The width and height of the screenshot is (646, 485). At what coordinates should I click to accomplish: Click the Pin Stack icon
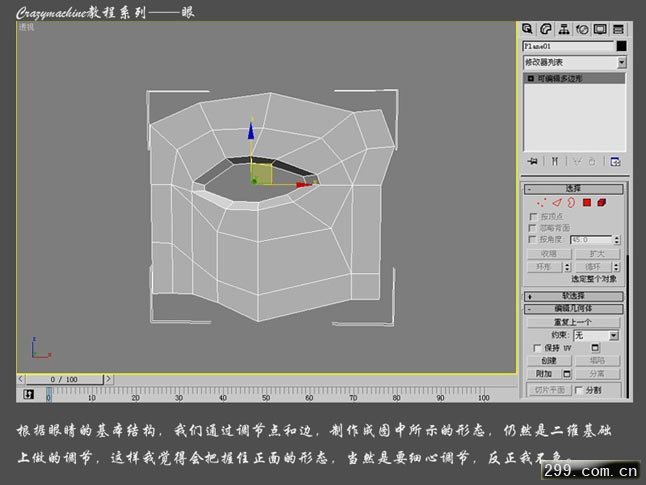pos(532,161)
